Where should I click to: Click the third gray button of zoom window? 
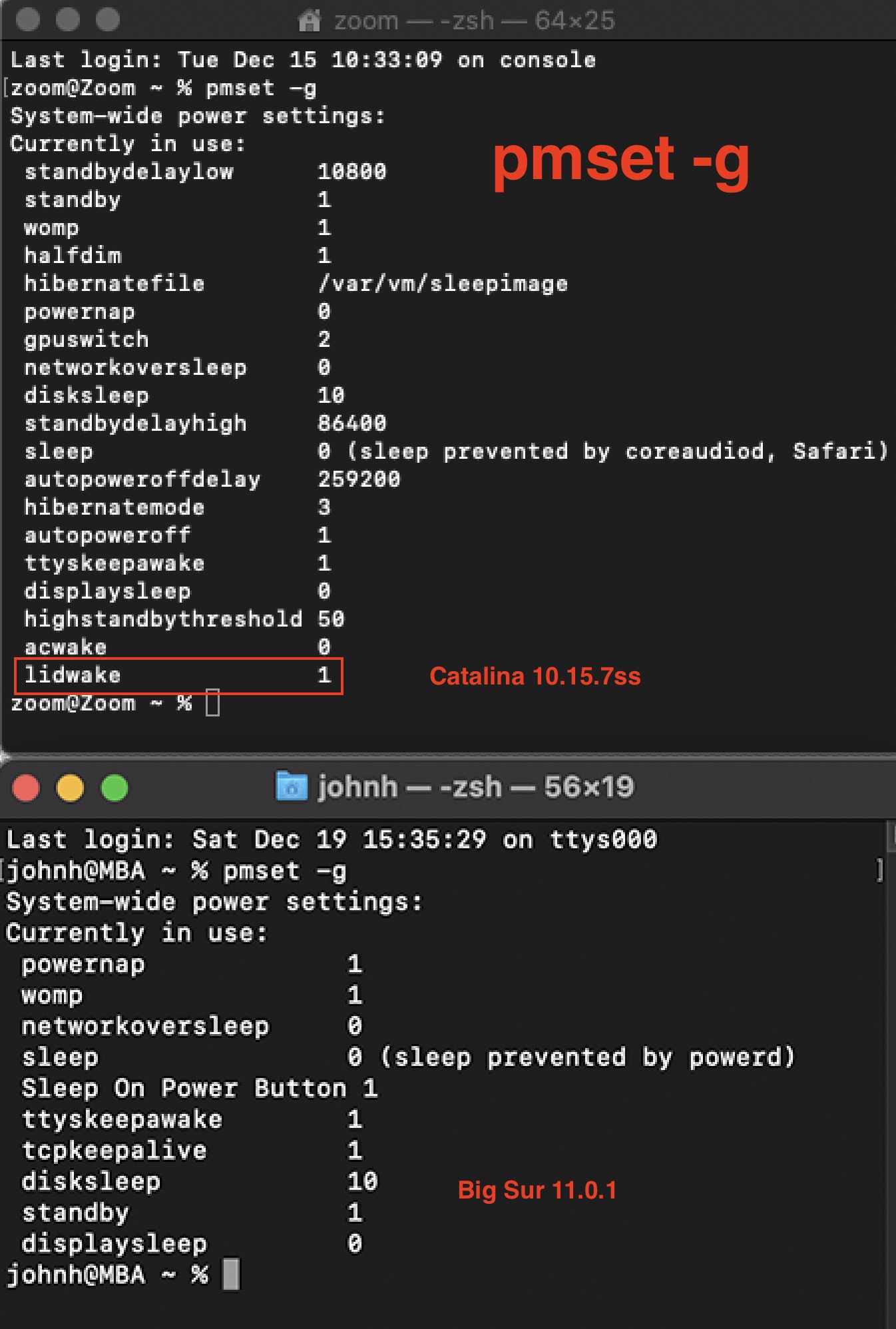[x=108, y=19]
